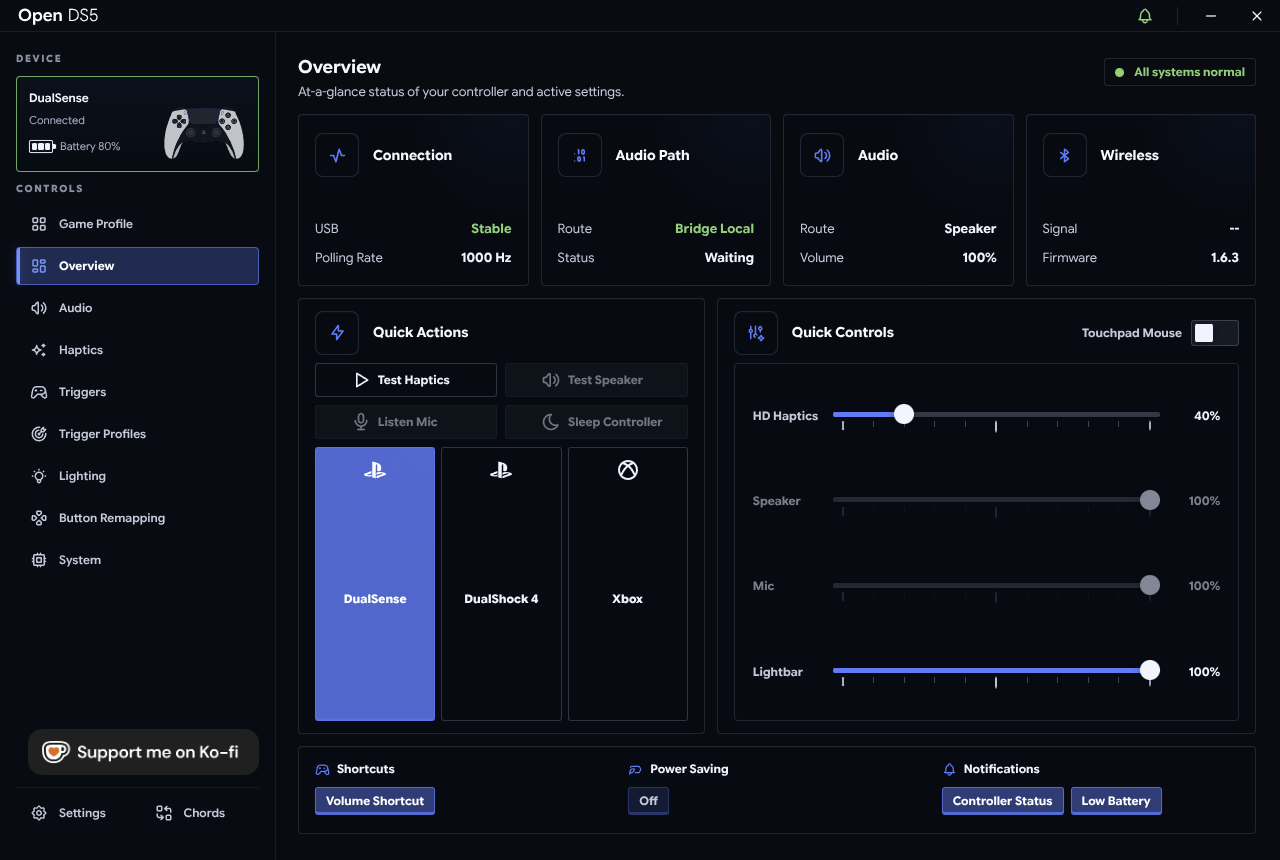Click Test Speaker button
Image resolution: width=1280 pixels, height=860 pixels.
click(596, 380)
